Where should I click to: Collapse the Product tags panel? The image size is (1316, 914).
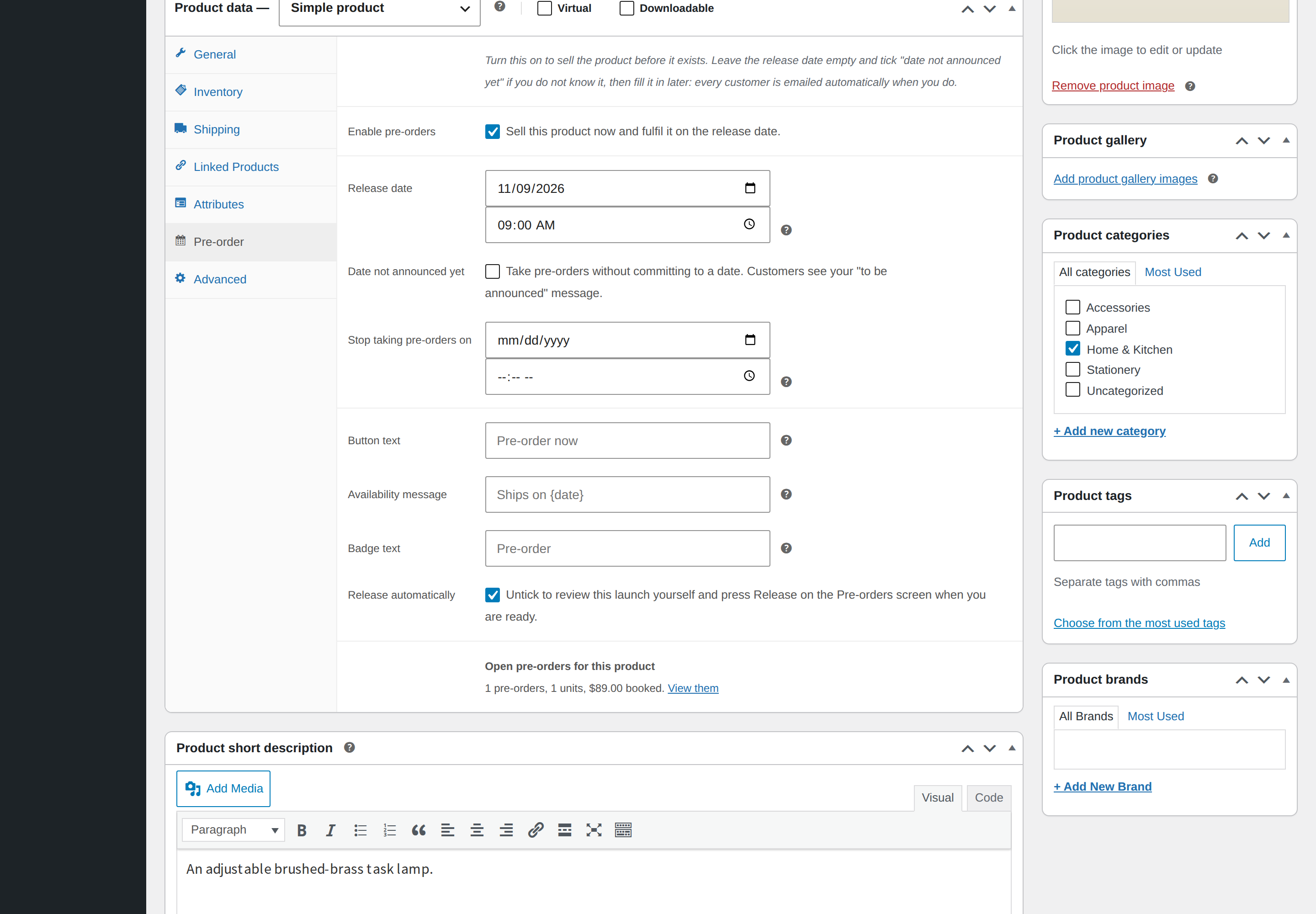click(x=1286, y=496)
